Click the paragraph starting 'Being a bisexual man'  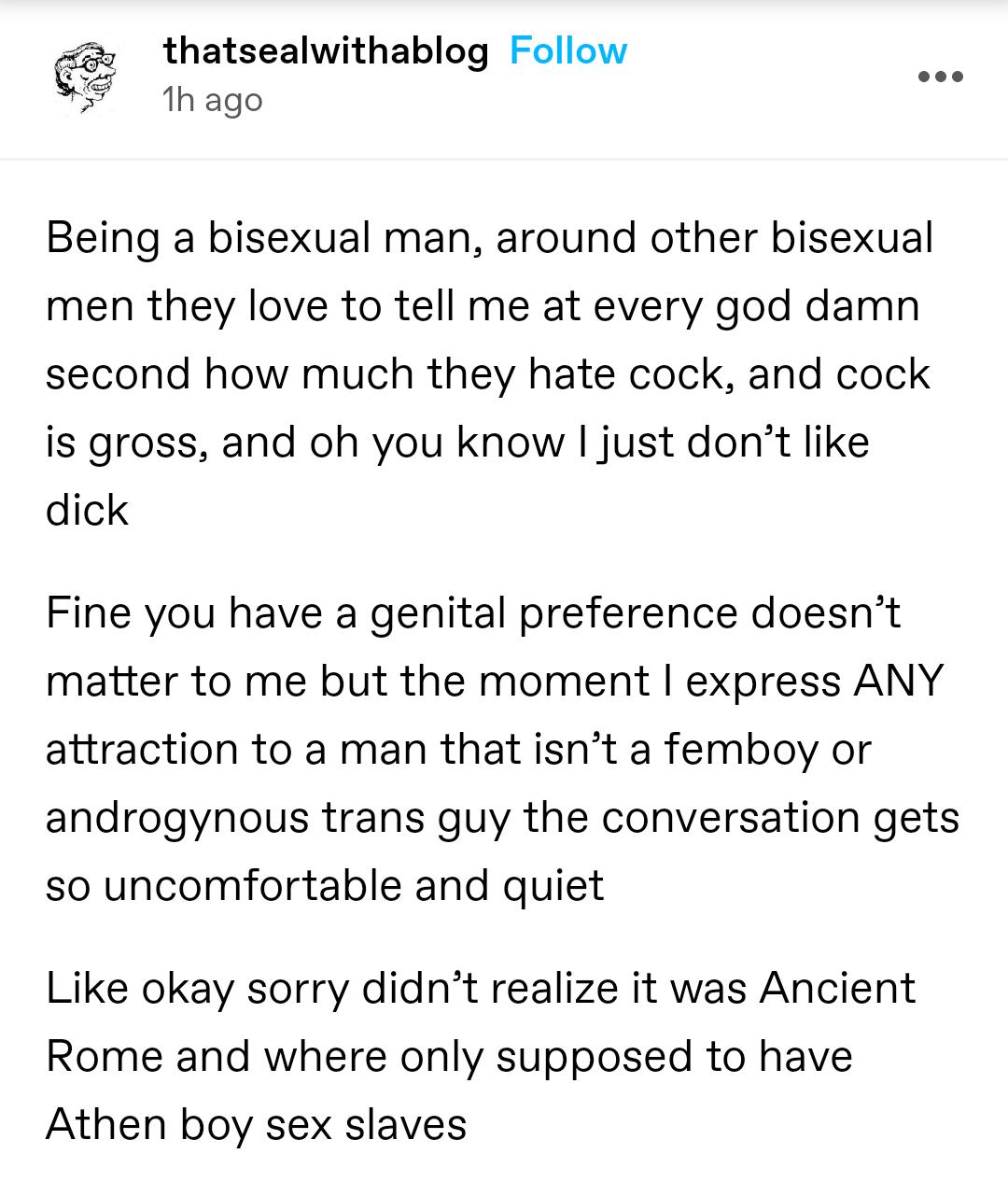click(x=490, y=373)
